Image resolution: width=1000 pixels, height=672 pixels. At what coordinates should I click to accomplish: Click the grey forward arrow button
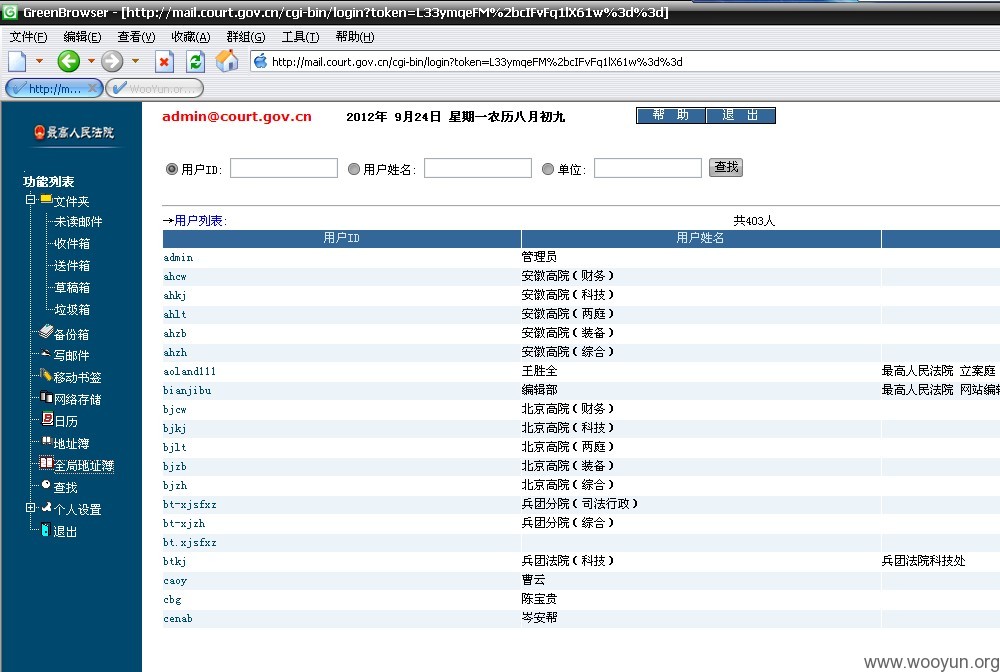[x=112, y=61]
